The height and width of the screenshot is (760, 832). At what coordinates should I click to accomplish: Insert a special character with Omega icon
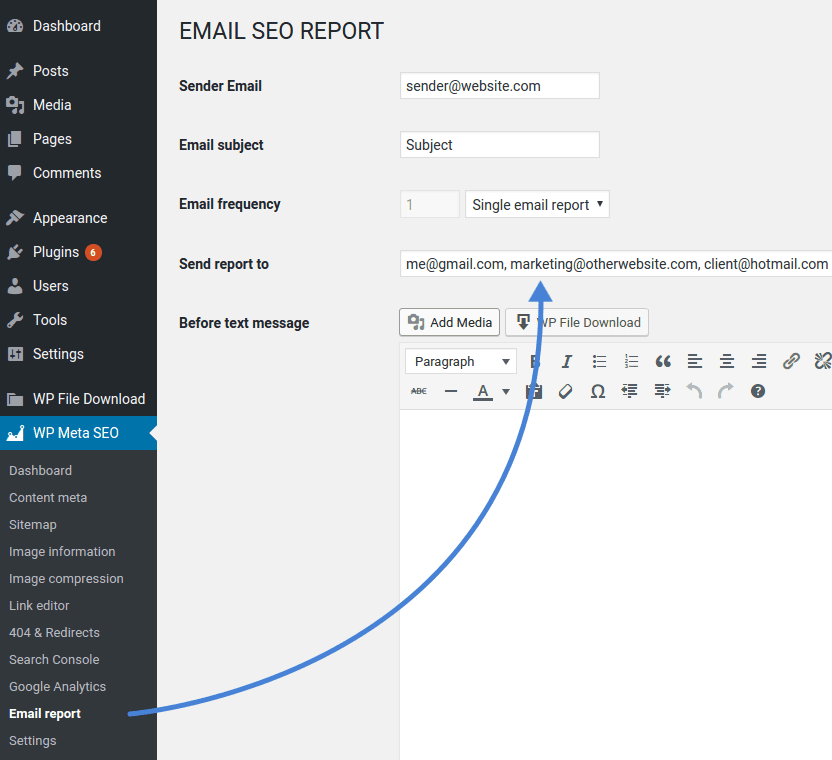[x=598, y=391]
